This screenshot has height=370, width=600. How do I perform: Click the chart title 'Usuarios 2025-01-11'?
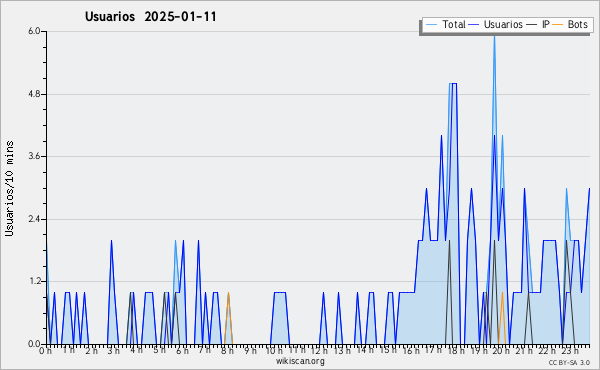point(150,17)
